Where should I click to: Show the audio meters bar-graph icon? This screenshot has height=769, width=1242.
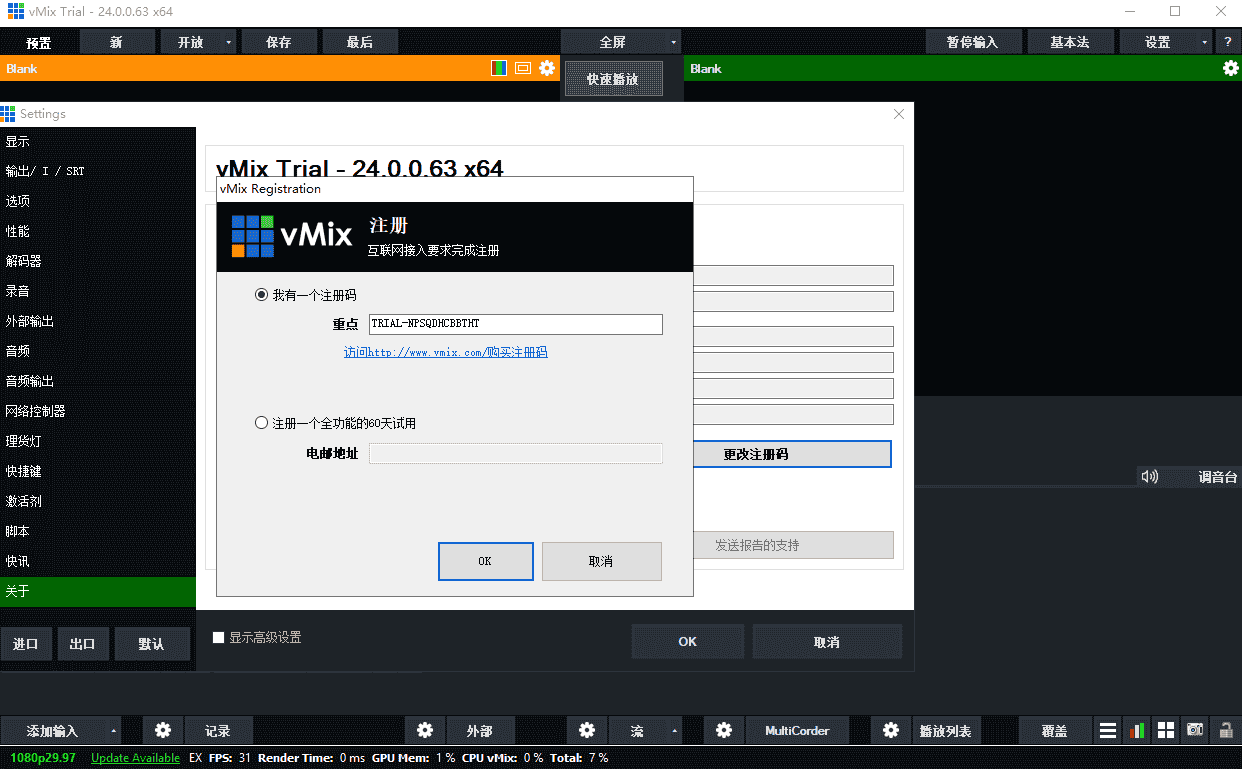tap(1136, 730)
